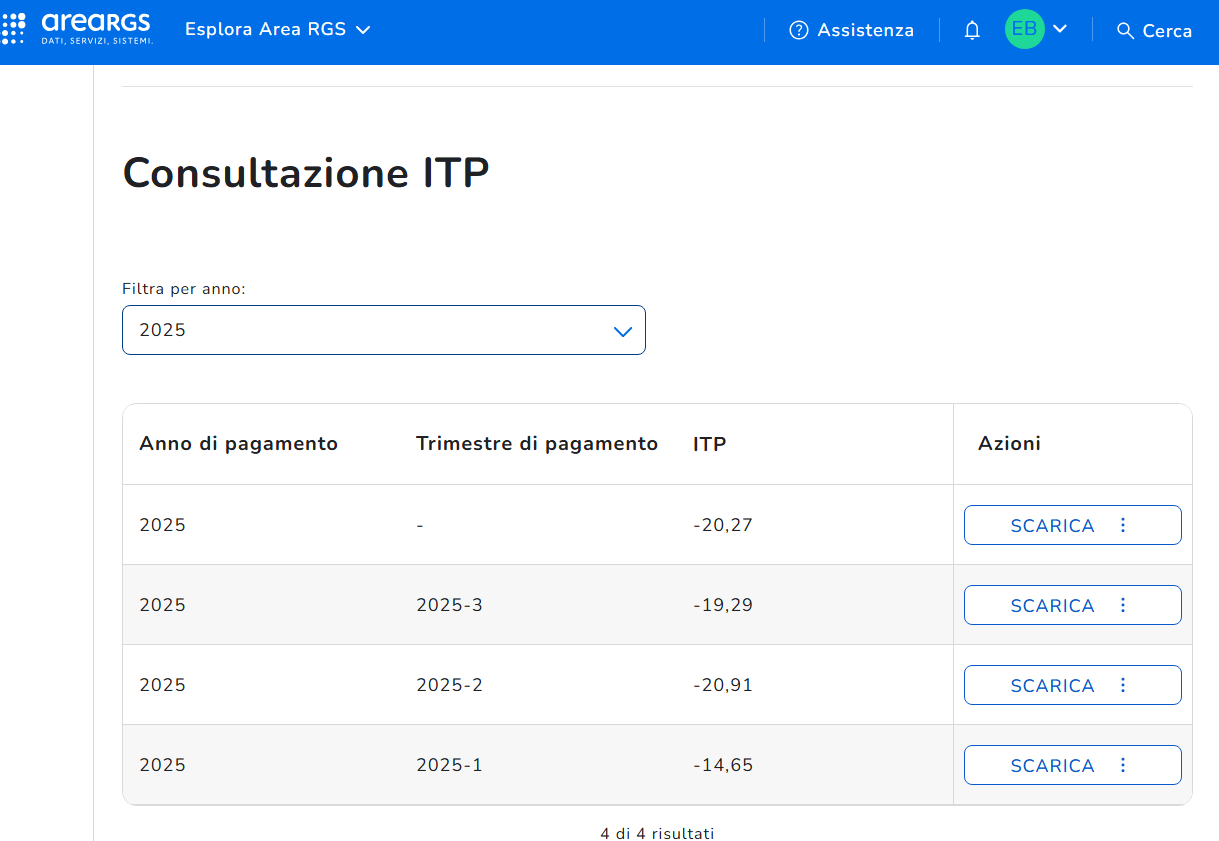Click the Cerca magnifier icon
The width and height of the screenshot is (1219, 841).
click(x=1126, y=31)
